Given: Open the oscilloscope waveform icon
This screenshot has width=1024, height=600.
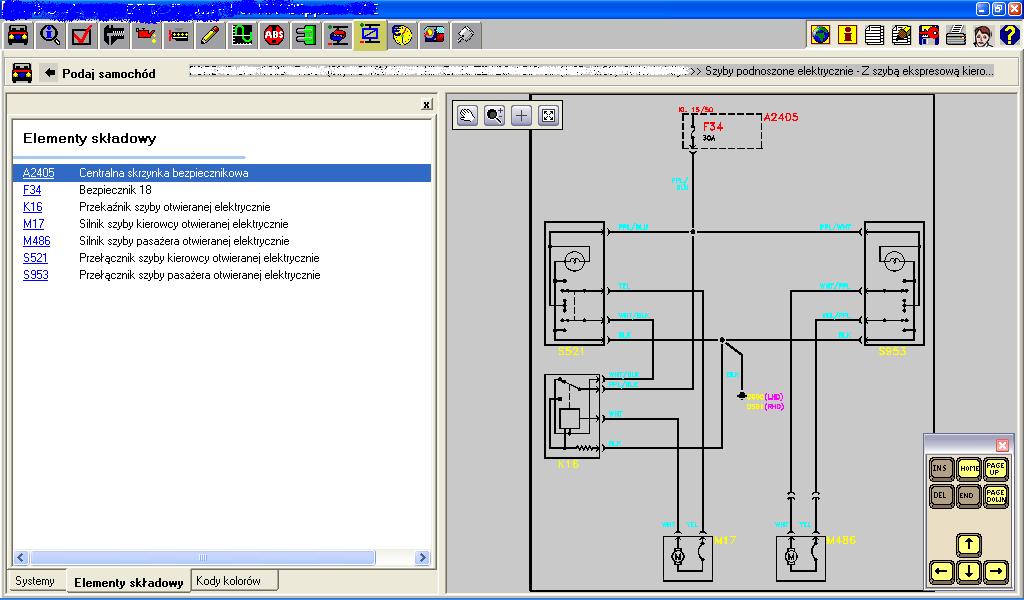Looking at the screenshot, I should click(x=242, y=36).
